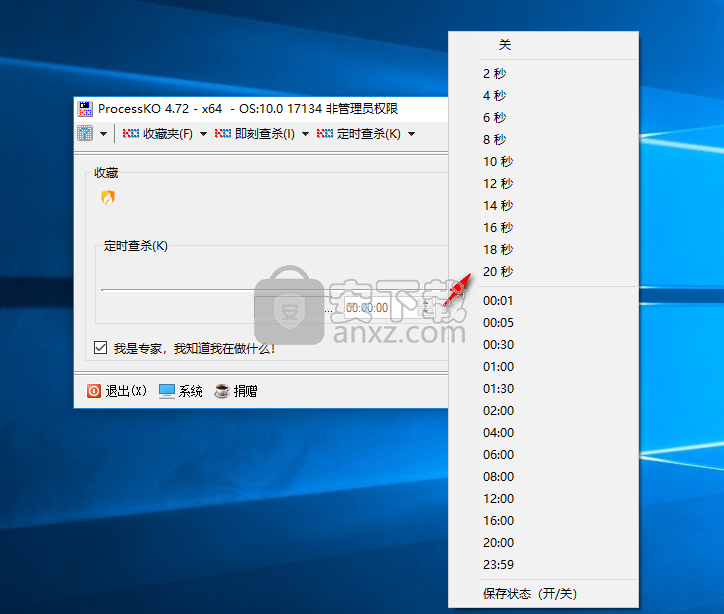Expand the arrow next to 即刻查杀(I)
The width and height of the screenshot is (724, 614).
[305, 134]
